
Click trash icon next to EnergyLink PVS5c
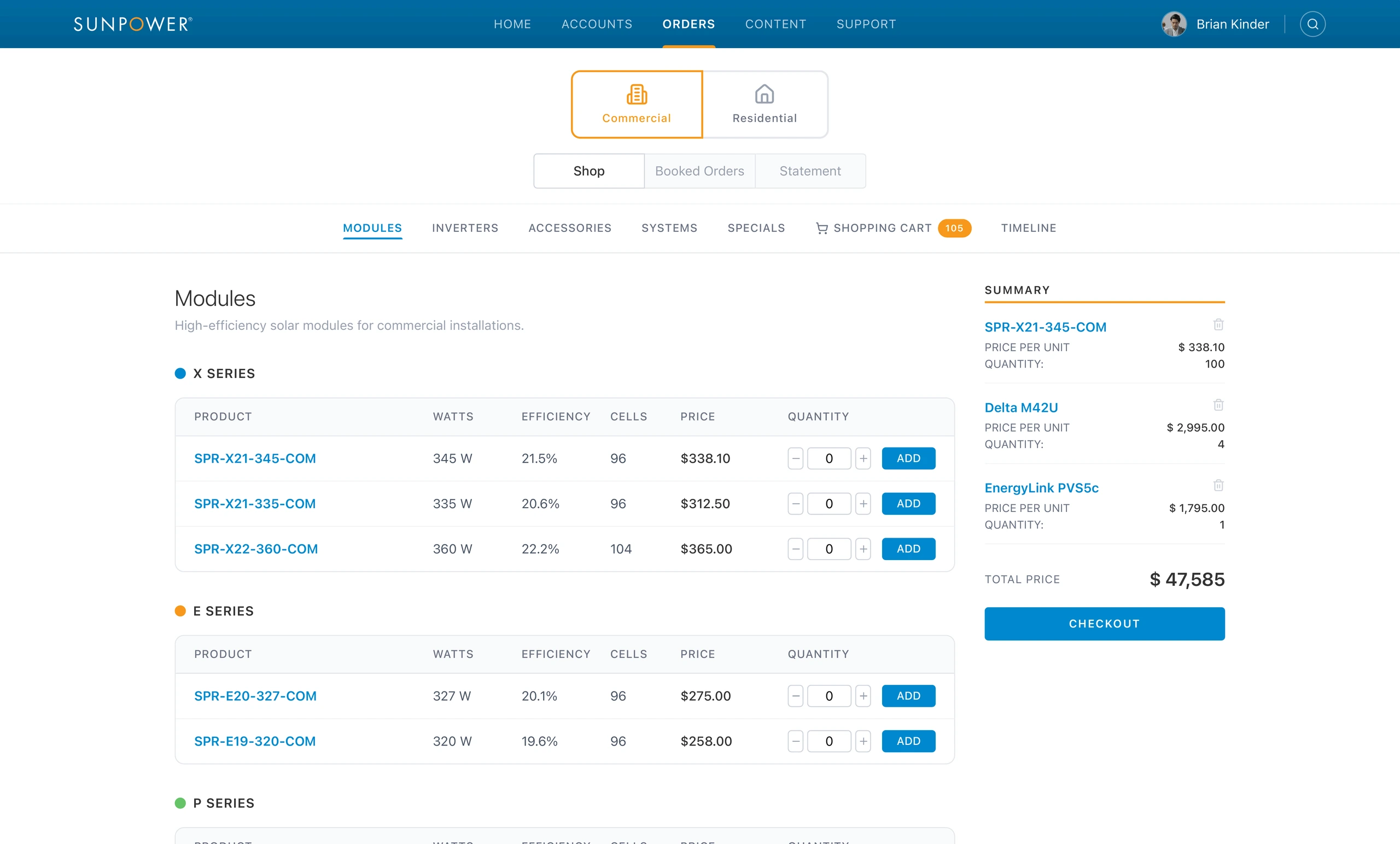tap(1218, 485)
